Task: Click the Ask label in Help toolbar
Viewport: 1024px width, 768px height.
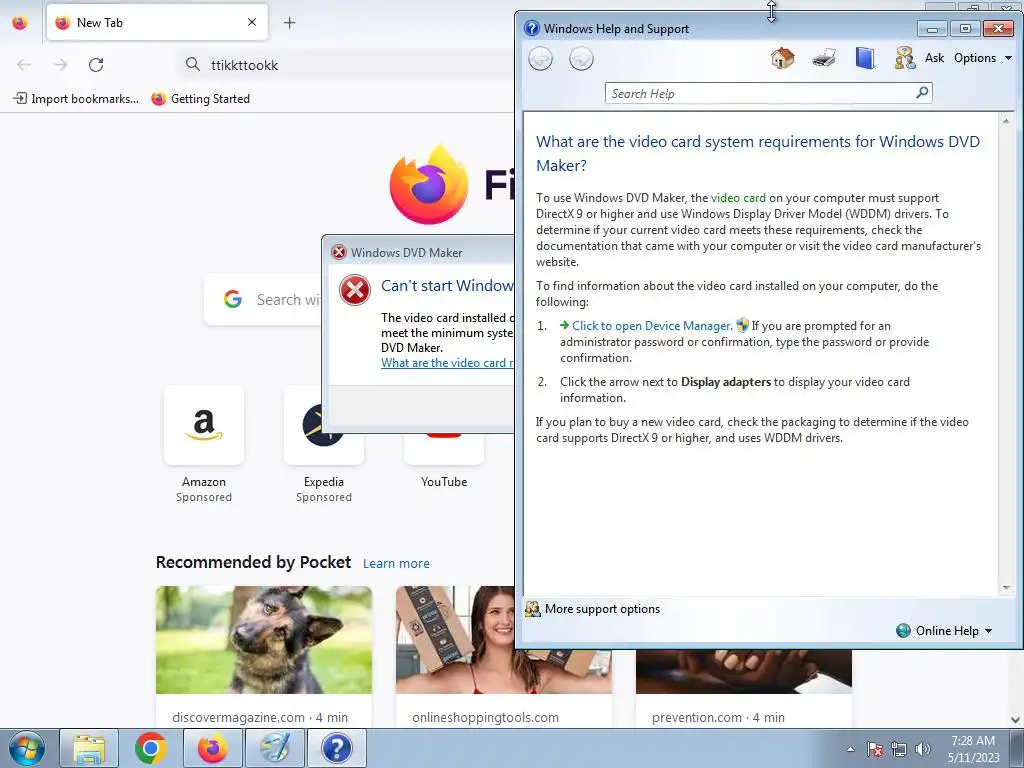Action: [934, 58]
